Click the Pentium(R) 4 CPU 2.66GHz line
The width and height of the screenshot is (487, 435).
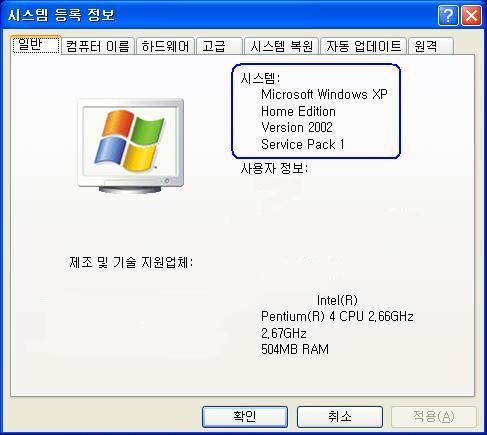(x=337, y=316)
